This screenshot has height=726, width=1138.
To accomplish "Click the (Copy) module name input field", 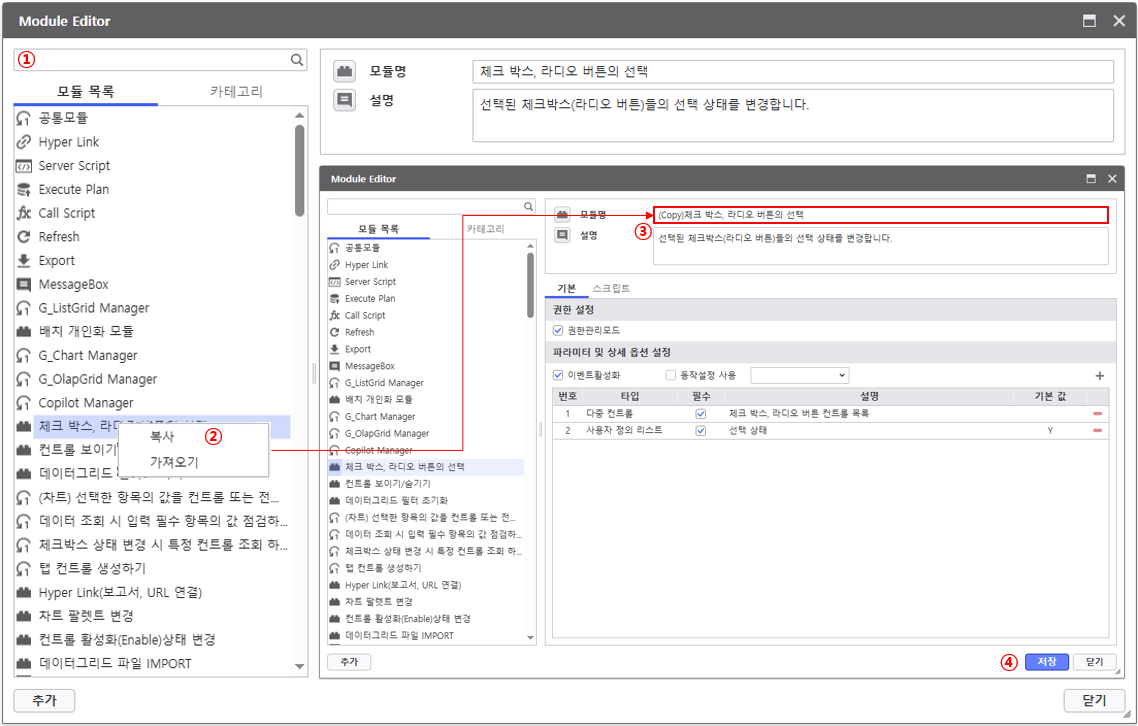I will click(880, 215).
